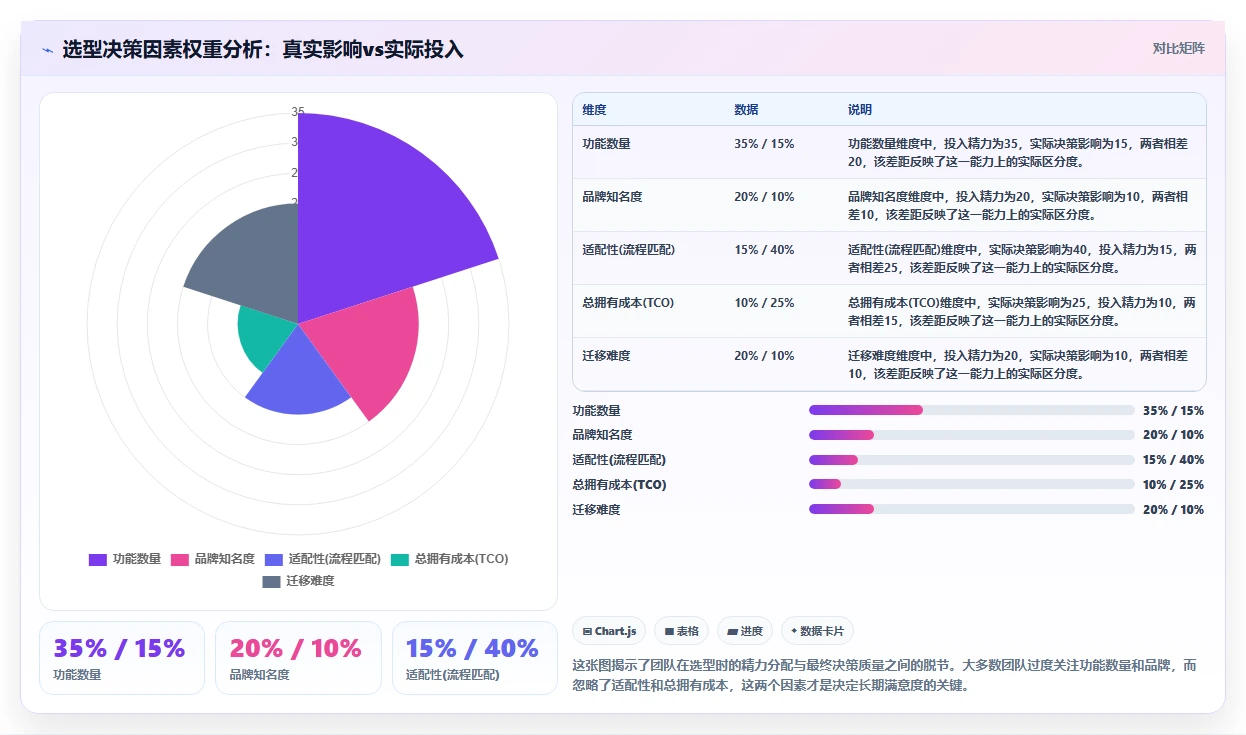Click 适配性(流程匹配) label in progress list
Screen dimensions: 1246x735
pyautogui.click(x=619, y=460)
